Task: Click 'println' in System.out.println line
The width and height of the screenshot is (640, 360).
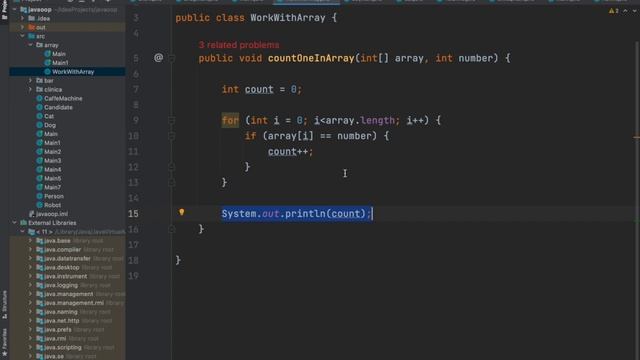Action: click(x=305, y=214)
